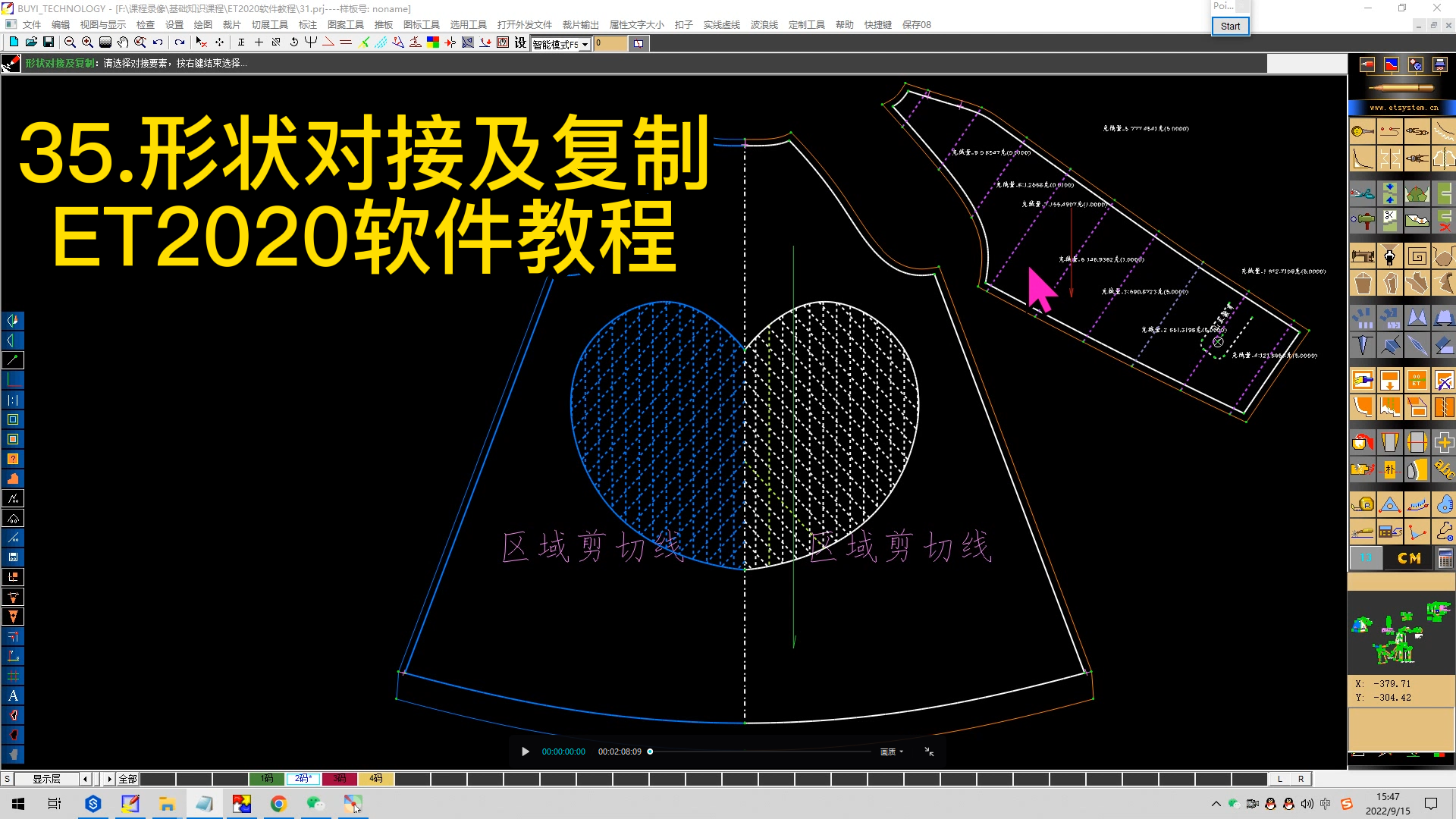Screen dimensions: 1456x819
Task: Click the orange question mark left sidebar icon
Action: click(x=13, y=459)
